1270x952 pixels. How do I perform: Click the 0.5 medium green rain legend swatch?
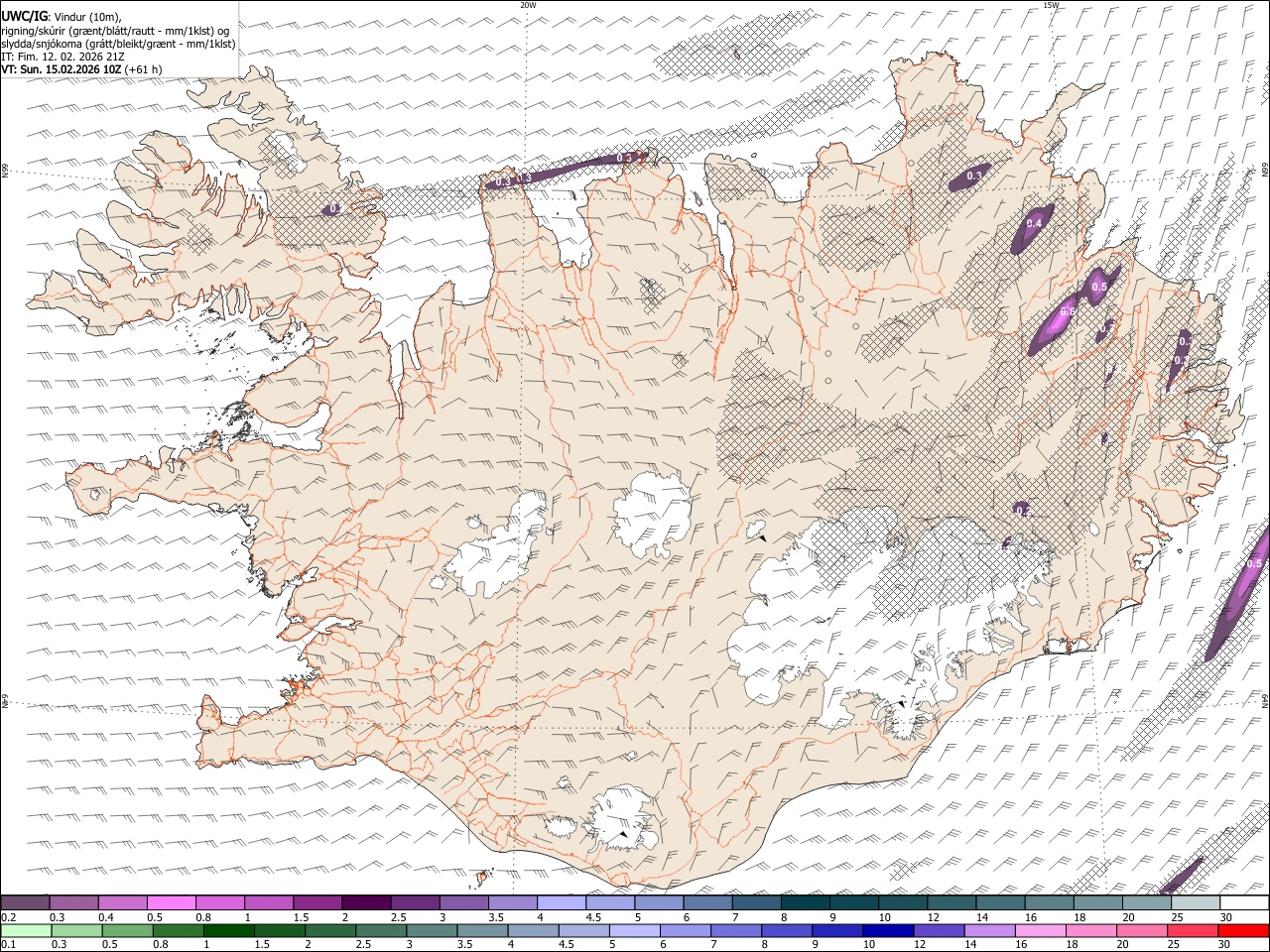(128, 931)
